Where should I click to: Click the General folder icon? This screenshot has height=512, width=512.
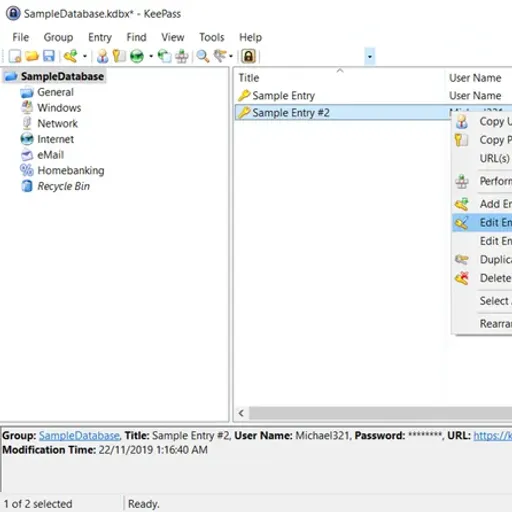[x=27, y=92]
